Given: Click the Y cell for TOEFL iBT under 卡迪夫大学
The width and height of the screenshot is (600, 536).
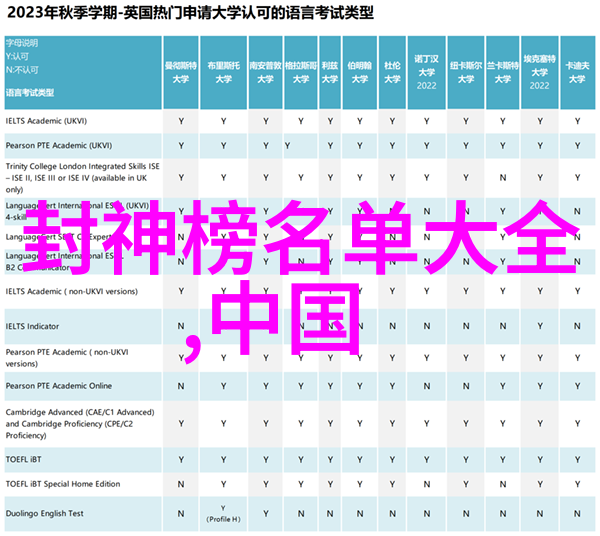Looking at the screenshot, I should click(x=577, y=460).
